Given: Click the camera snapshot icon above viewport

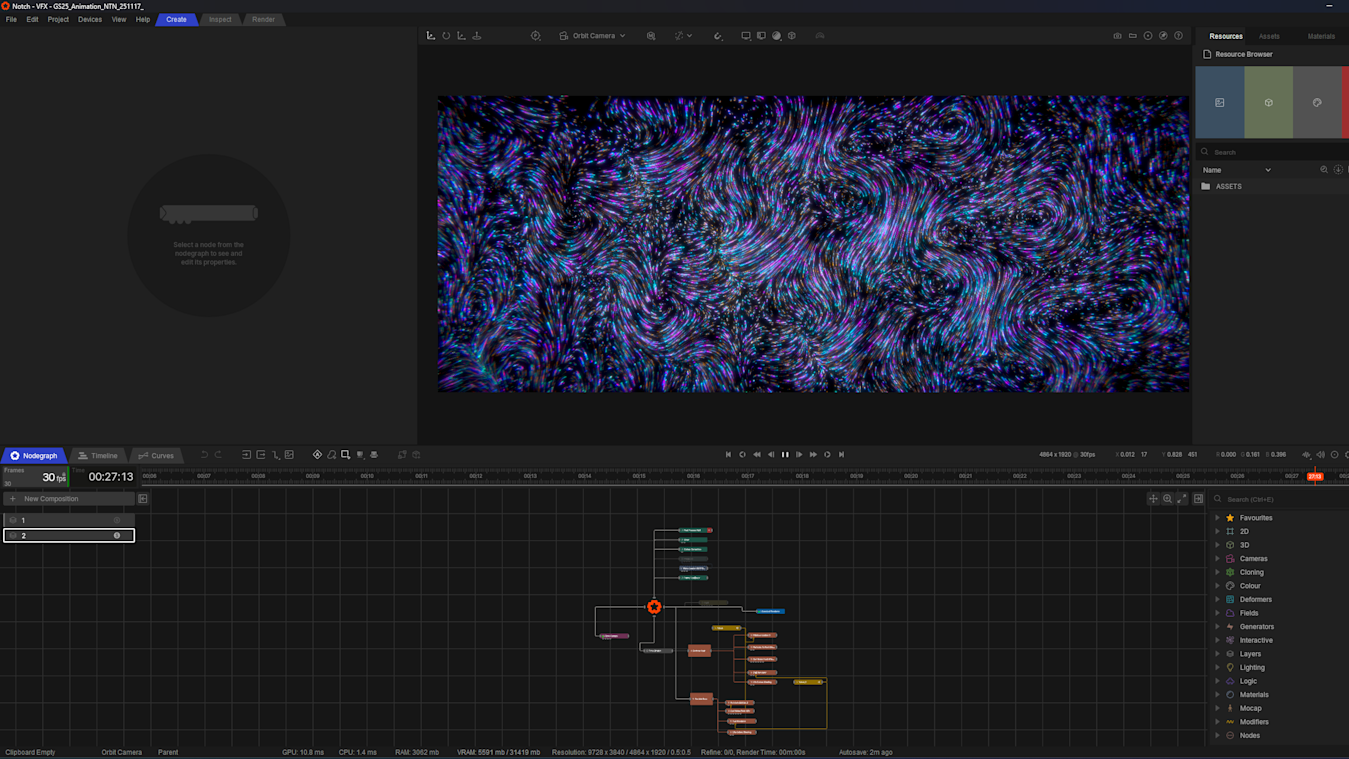Looking at the screenshot, I should coord(1117,36).
